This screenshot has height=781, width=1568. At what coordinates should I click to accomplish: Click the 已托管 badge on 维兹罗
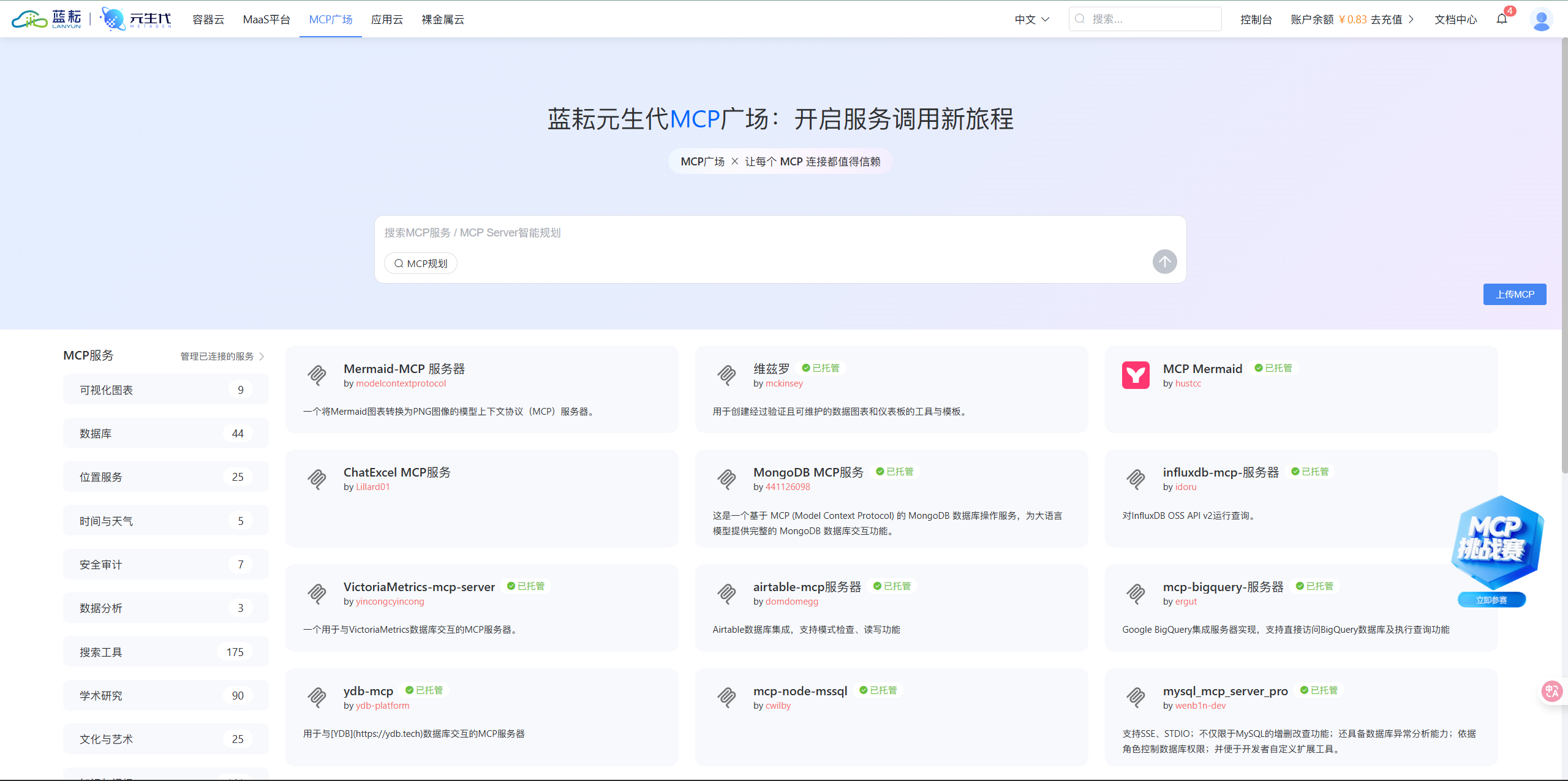821,368
